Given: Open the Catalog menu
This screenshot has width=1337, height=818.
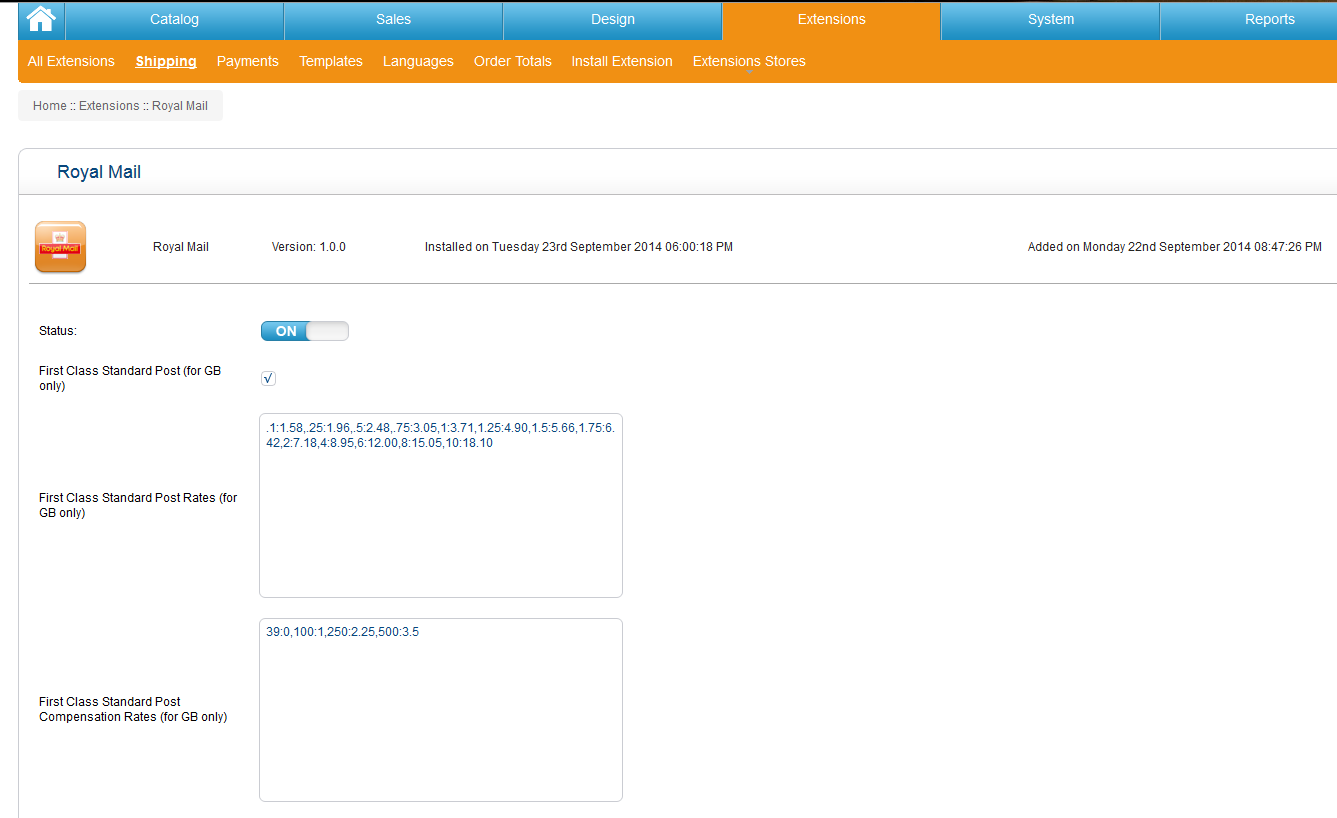Looking at the screenshot, I should (x=174, y=20).
